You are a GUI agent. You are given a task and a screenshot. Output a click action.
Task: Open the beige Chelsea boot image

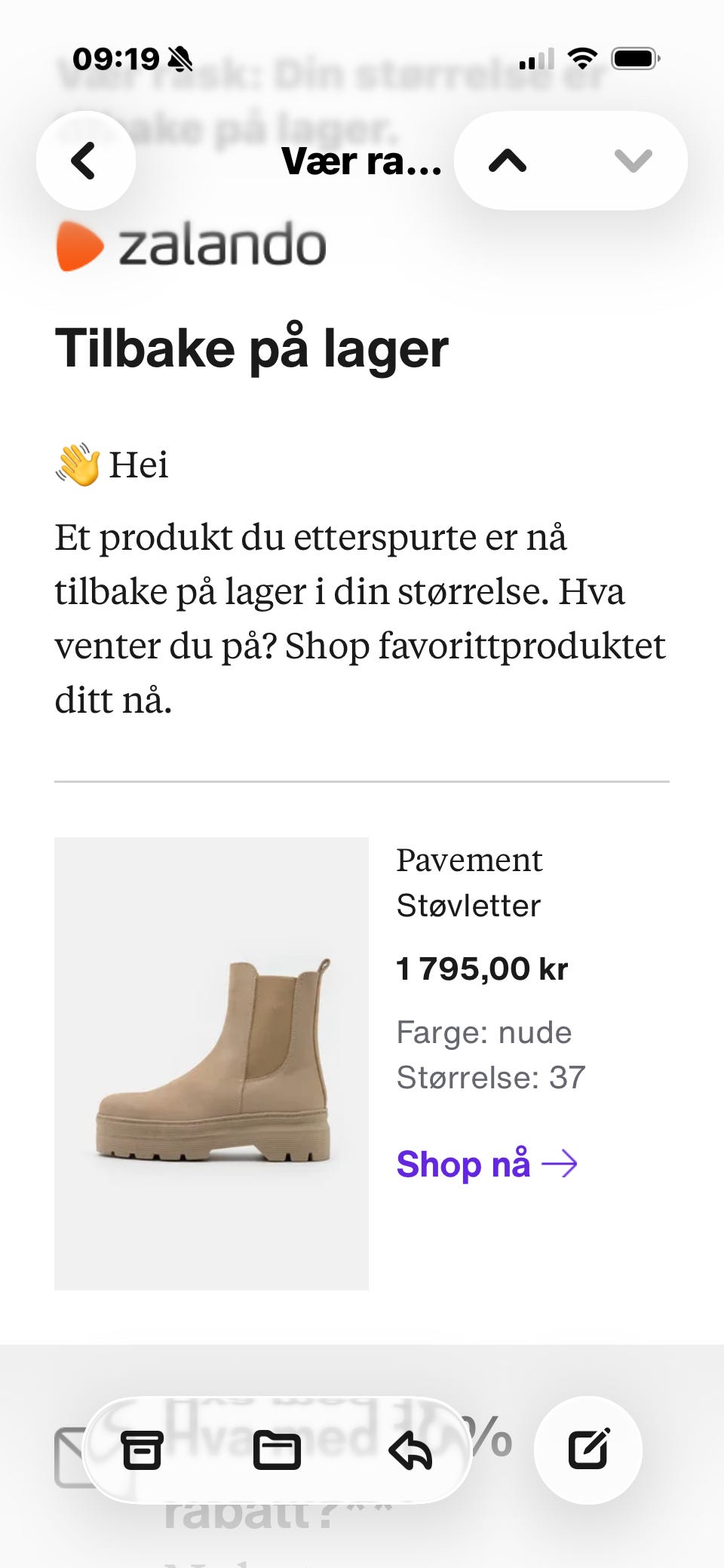pos(212,1063)
